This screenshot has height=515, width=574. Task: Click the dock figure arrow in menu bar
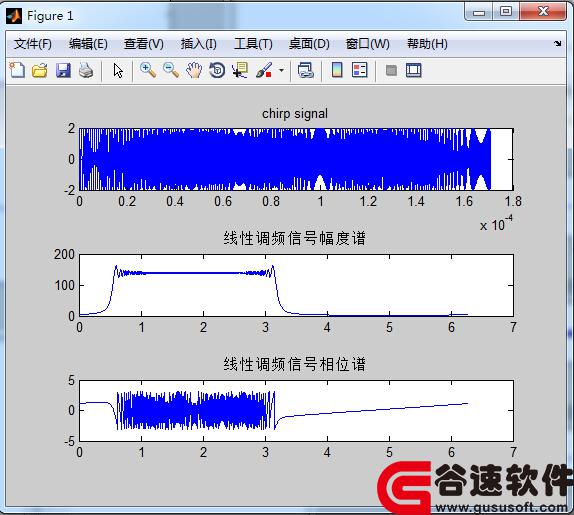pos(557,44)
